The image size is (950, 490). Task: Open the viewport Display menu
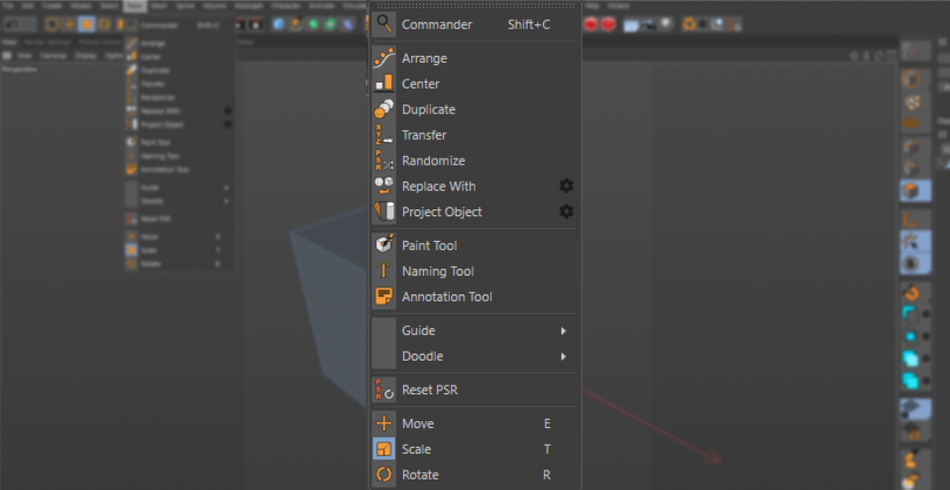85,55
